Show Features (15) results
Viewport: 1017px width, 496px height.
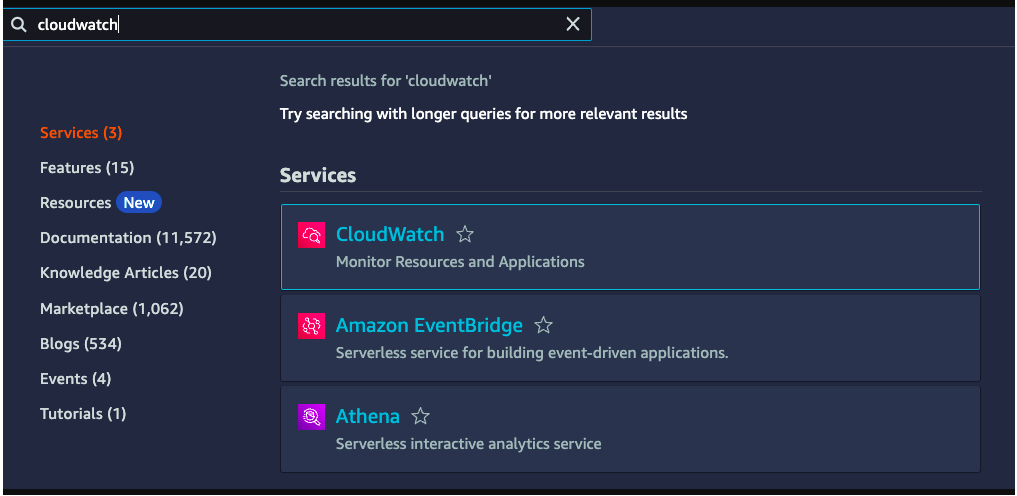click(x=87, y=168)
